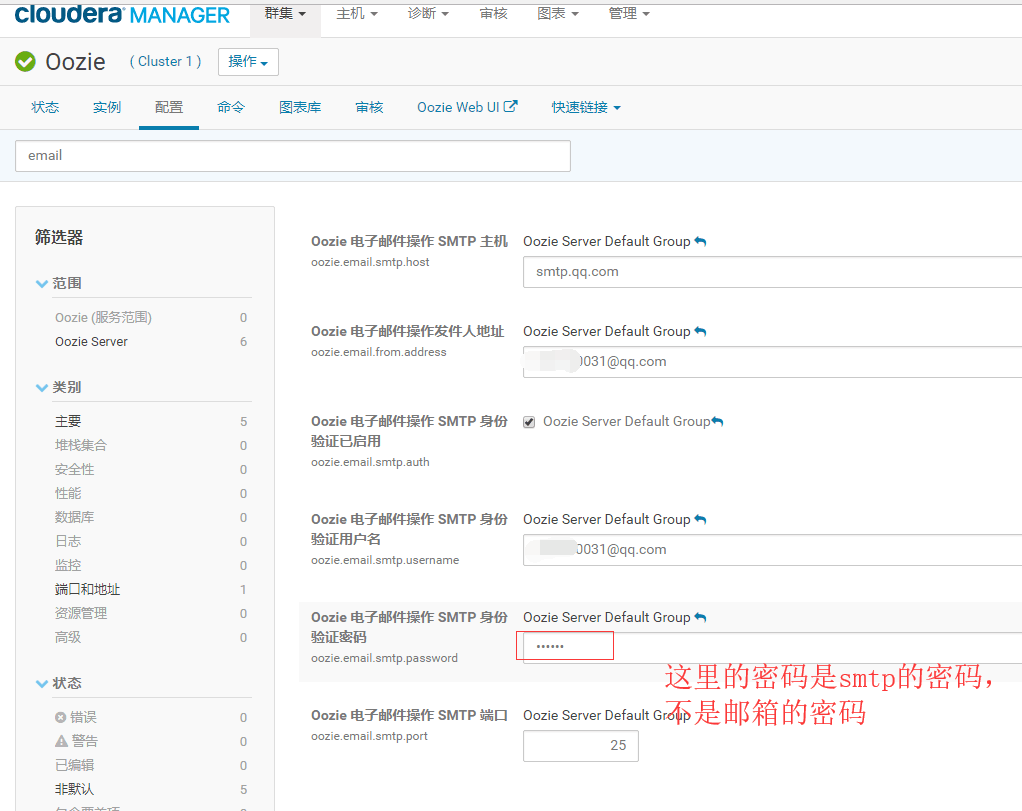Click the oozie.email.smtp.username input field
Viewport: 1022px width, 811px height.
click(772, 550)
